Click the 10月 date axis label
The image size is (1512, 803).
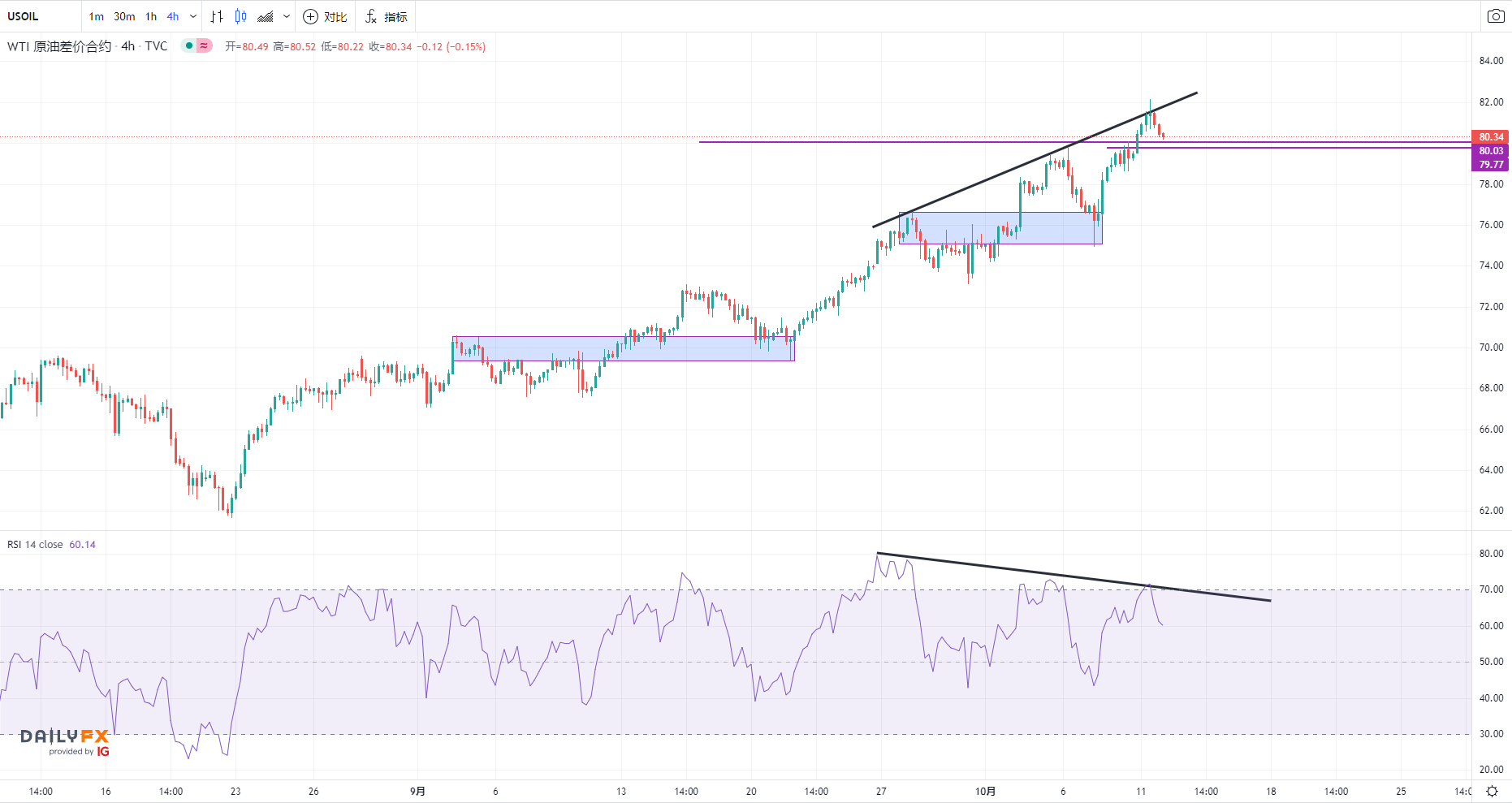985,791
